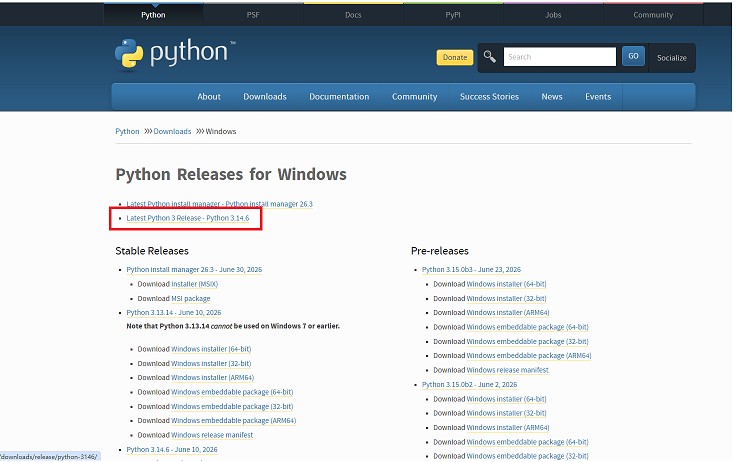Download the Installer (MSIX) link
736x462 pixels.
[194, 284]
